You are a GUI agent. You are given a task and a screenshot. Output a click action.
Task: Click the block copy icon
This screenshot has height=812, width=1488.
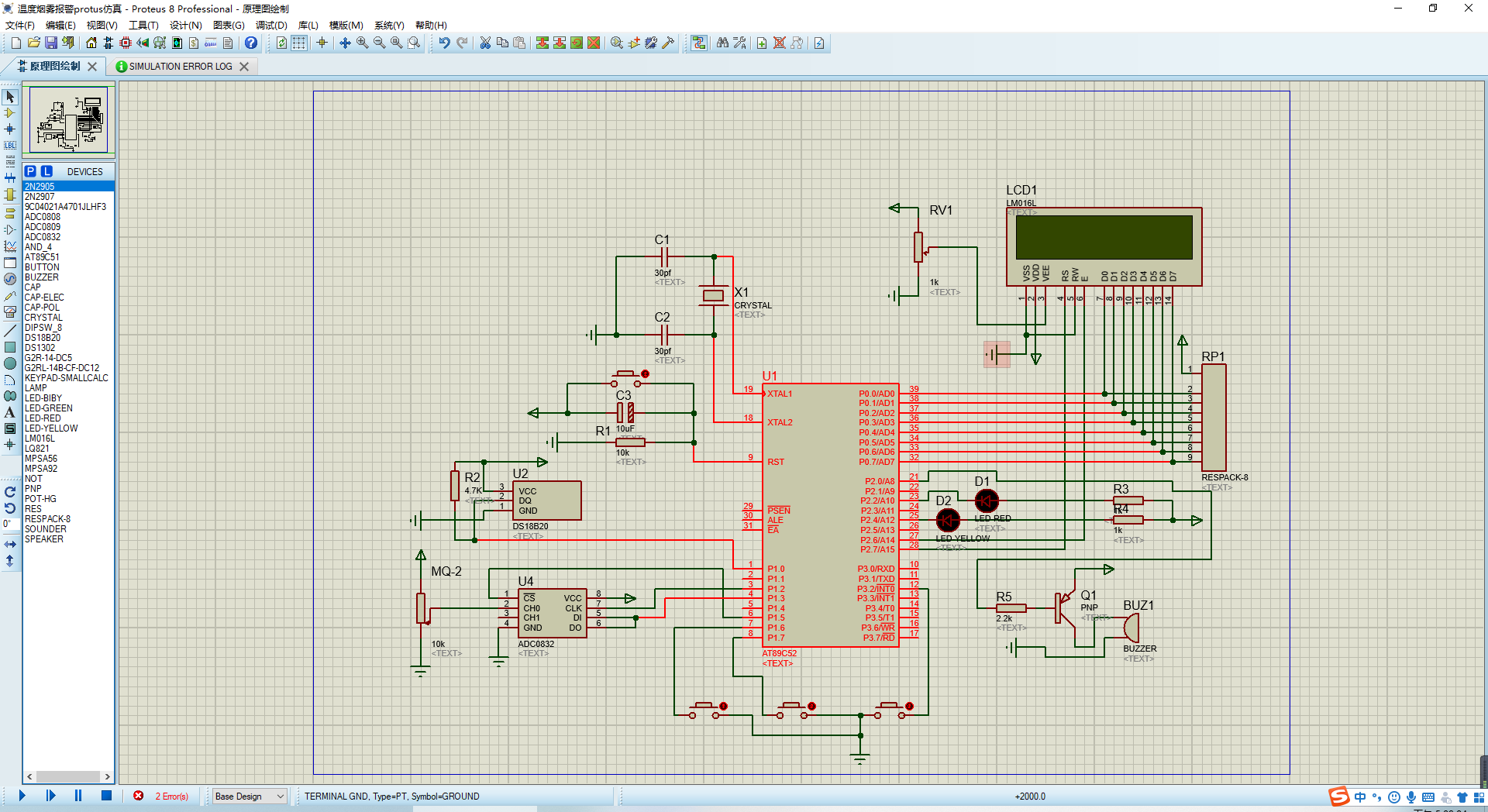(542, 43)
